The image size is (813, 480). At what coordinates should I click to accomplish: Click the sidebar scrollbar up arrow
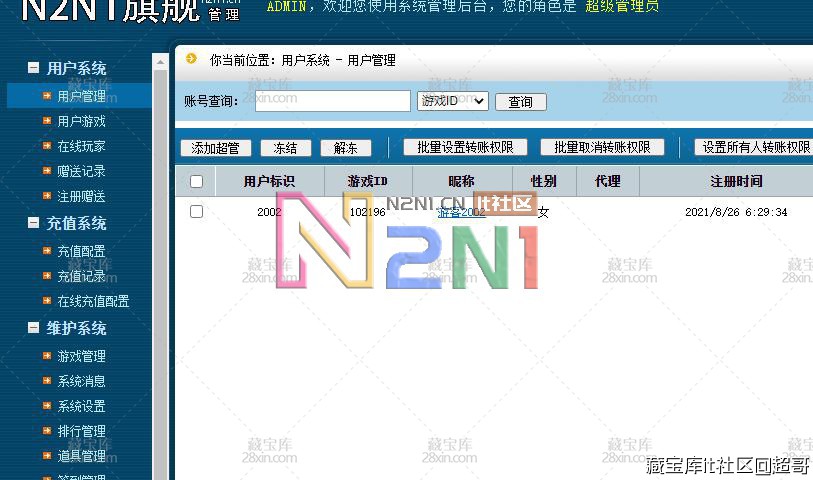(x=160, y=61)
